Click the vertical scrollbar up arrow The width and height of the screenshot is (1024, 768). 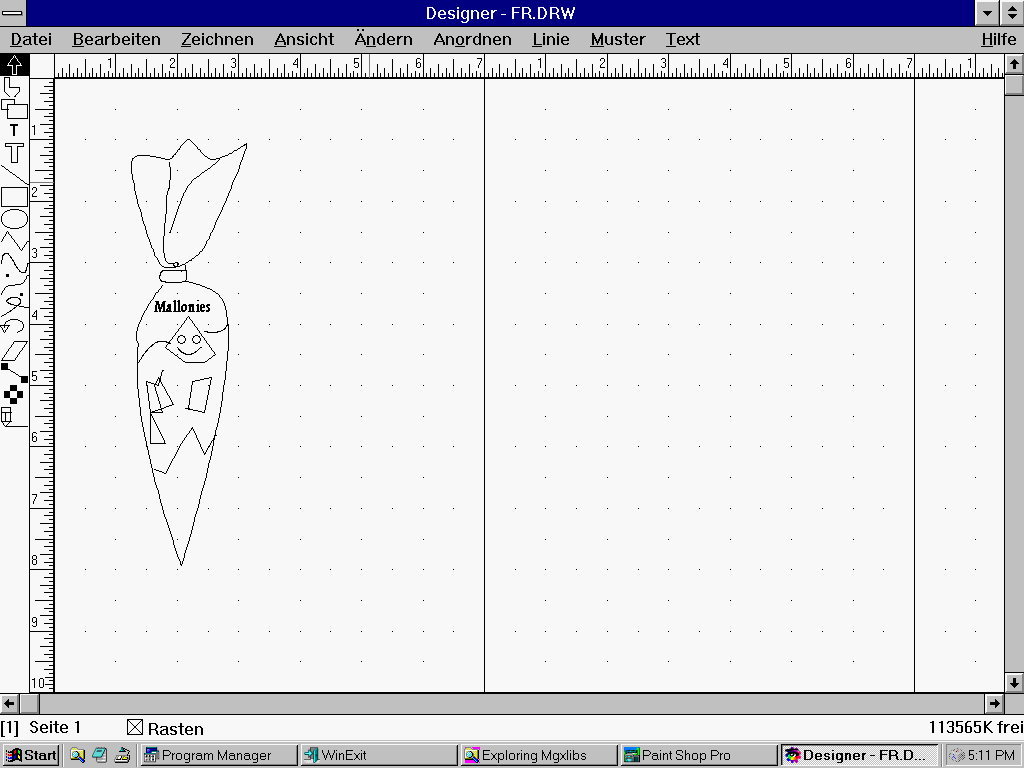point(1014,65)
